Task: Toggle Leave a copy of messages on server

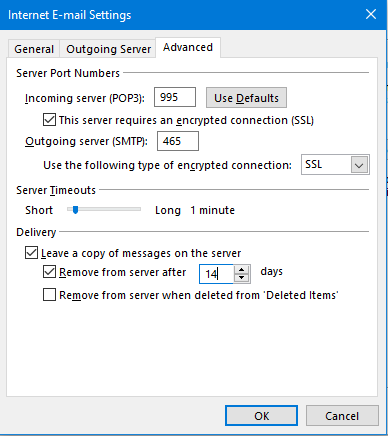Action: (x=31, y=253)
